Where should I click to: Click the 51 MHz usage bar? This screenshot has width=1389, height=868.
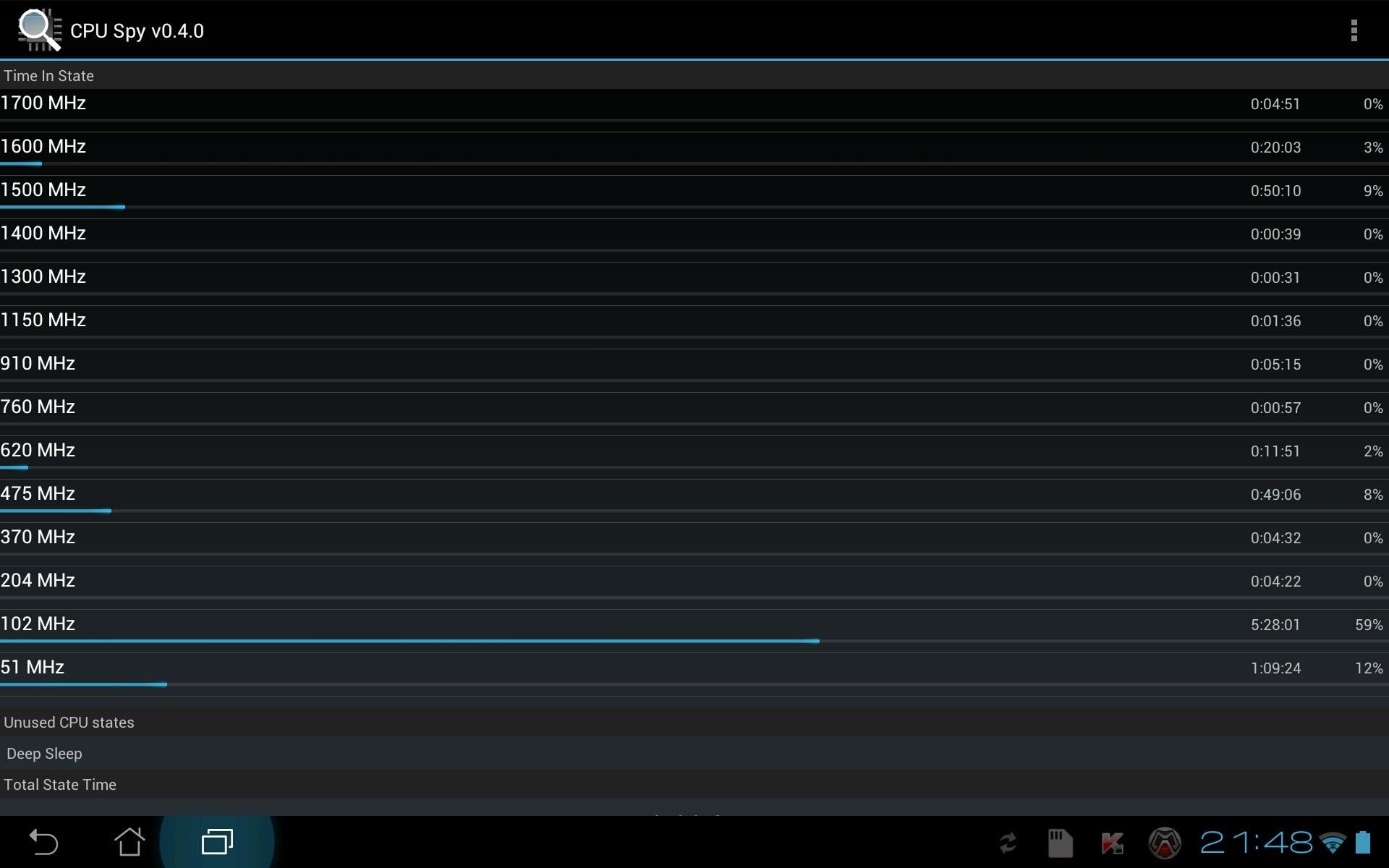(x=83, y=684)
